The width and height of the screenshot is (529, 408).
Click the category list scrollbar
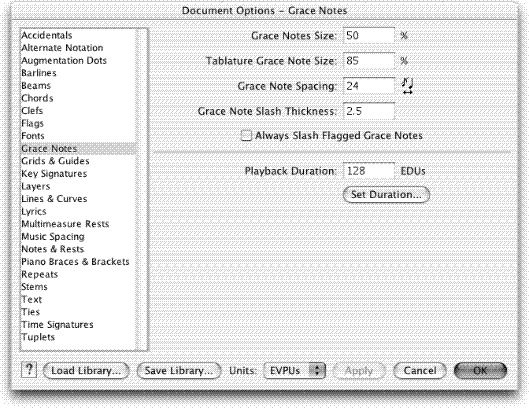[x=142, y=189]
